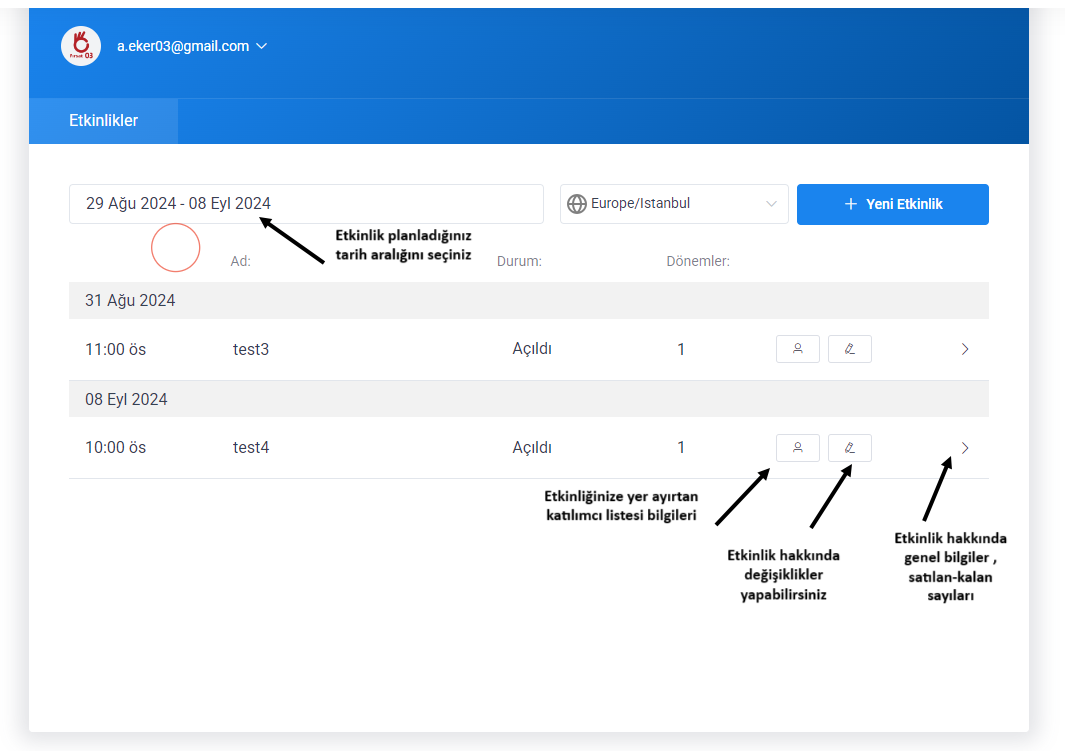Click the 10:00 ös time of test4
1065x751 pixels.
coord(115,448)
